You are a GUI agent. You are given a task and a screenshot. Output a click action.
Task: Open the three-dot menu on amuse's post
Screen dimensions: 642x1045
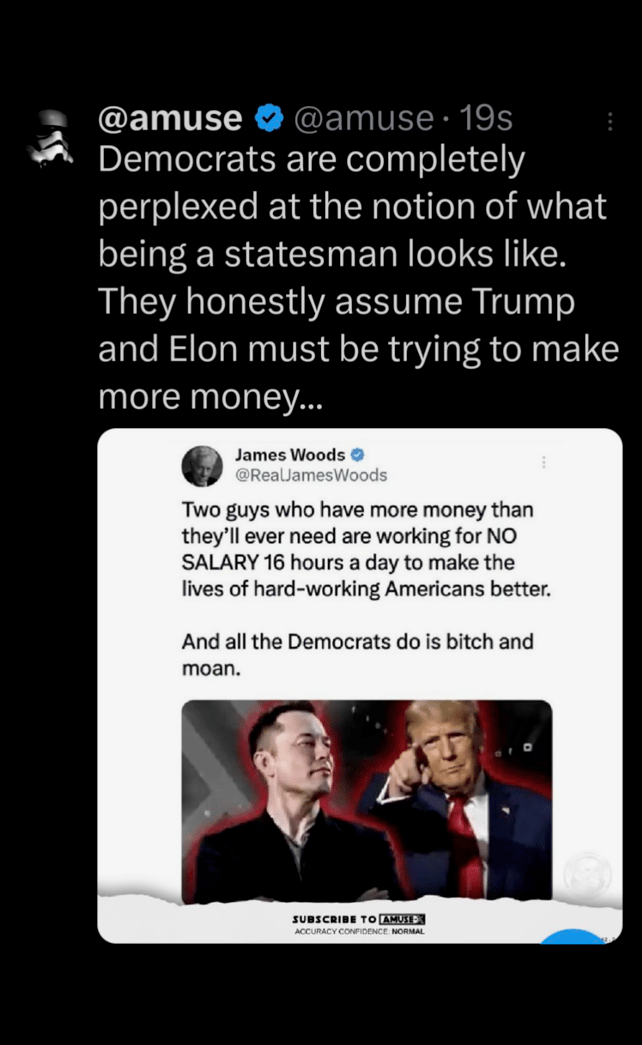pyautogui.click(x=609, y=121)
